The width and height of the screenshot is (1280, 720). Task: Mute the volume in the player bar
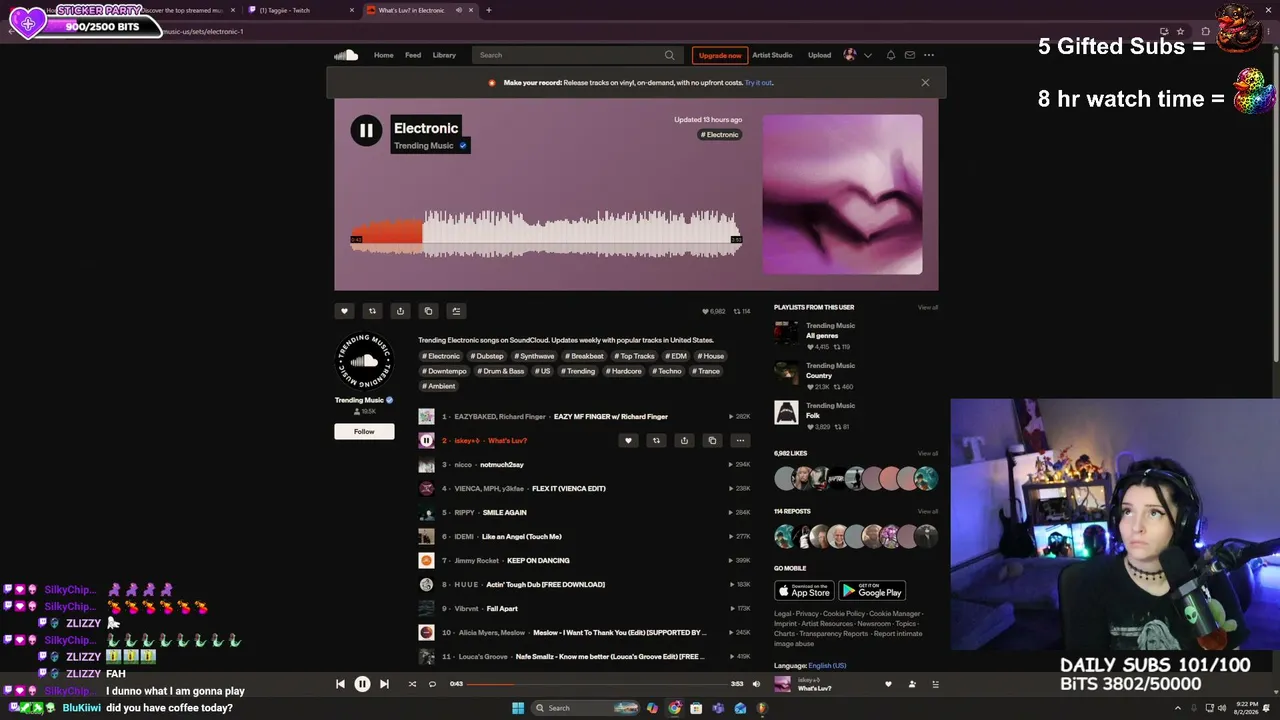pyautogui.click(x=756, y=684)
